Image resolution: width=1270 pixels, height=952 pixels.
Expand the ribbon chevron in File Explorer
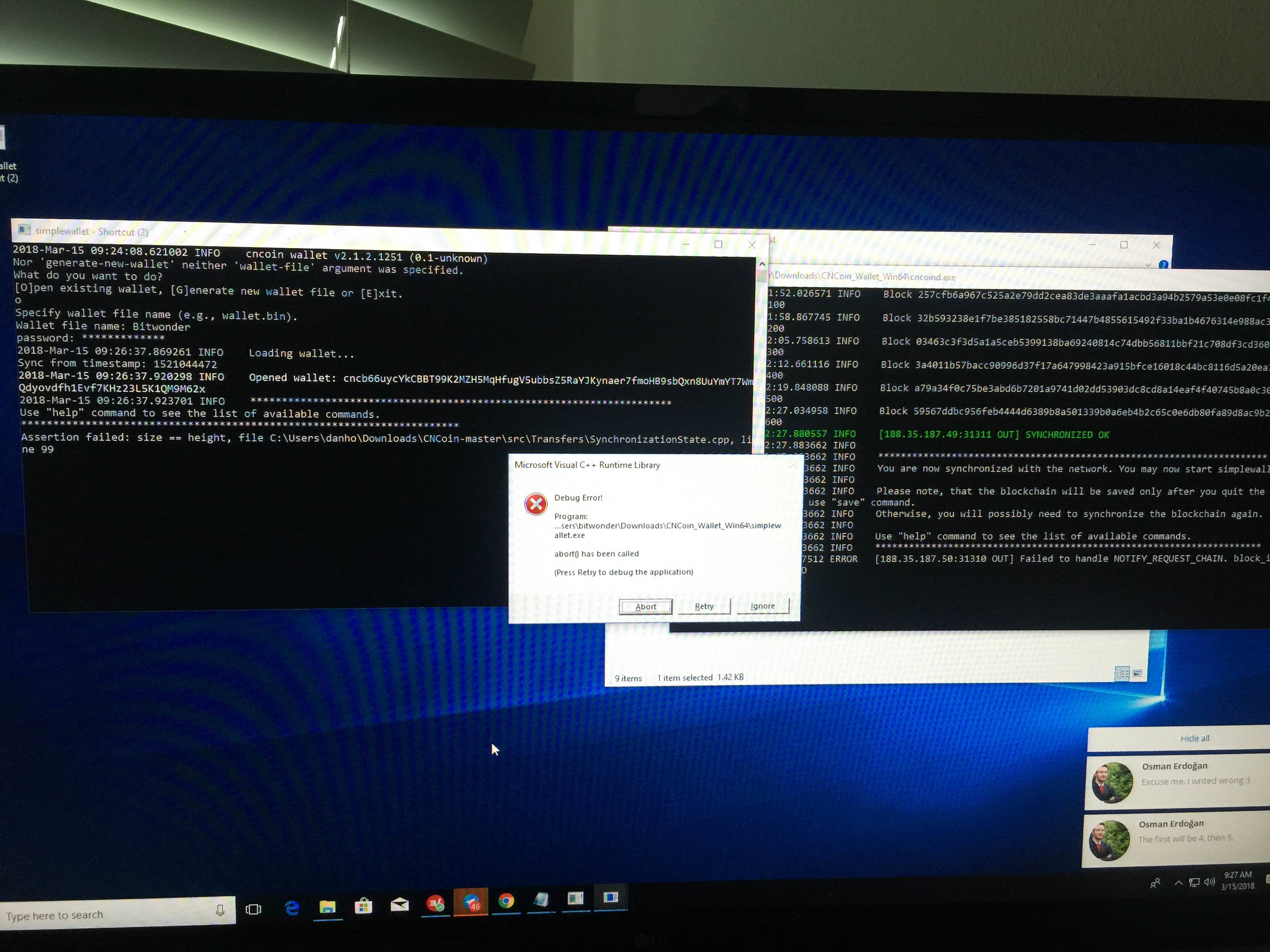[x=1148, y=264]
